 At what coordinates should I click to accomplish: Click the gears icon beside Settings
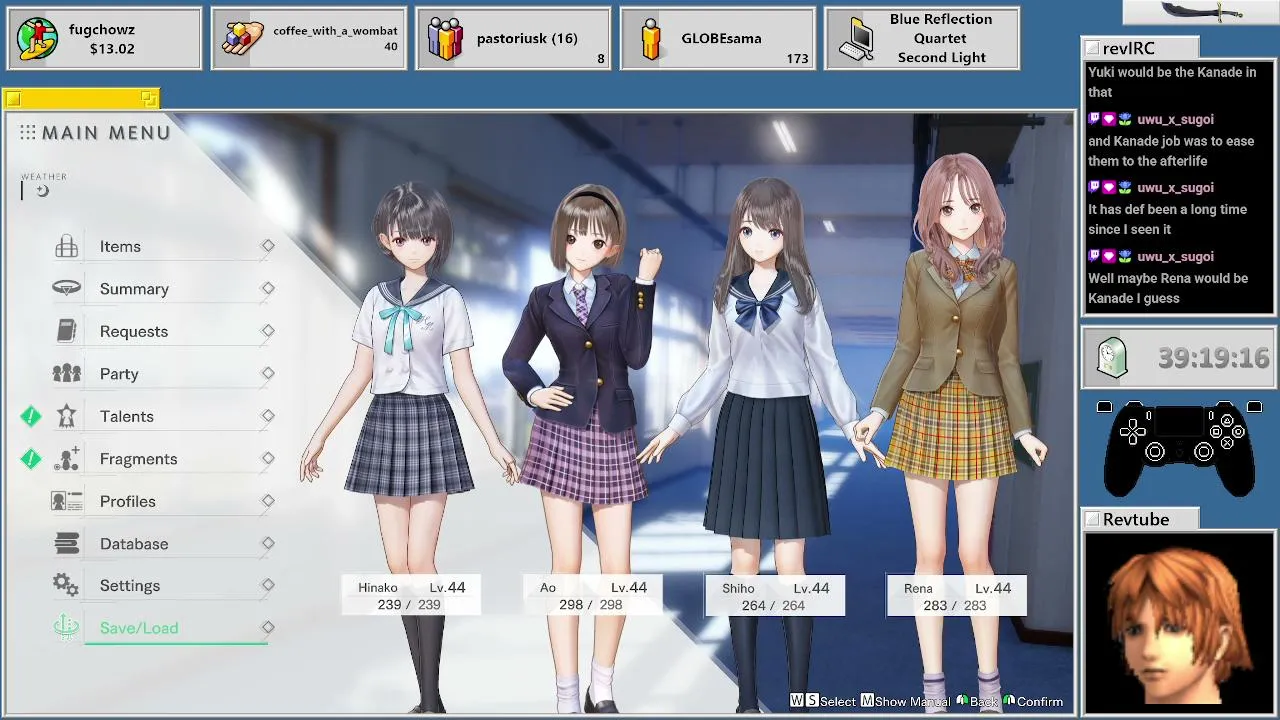tap(66, 585)
